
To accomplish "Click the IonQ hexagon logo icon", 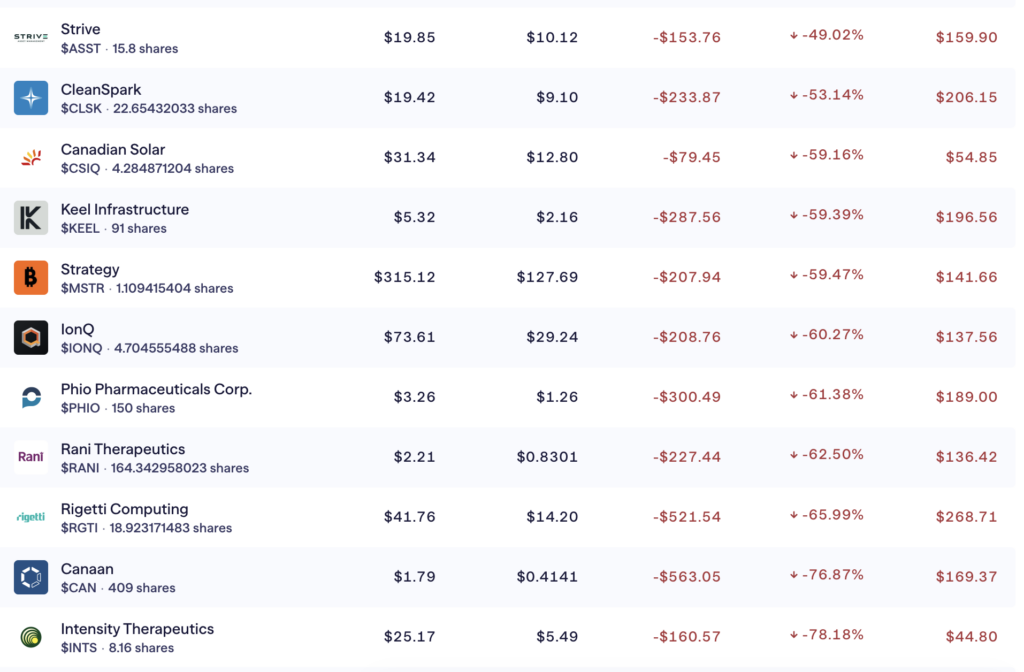I will (31, 338).
